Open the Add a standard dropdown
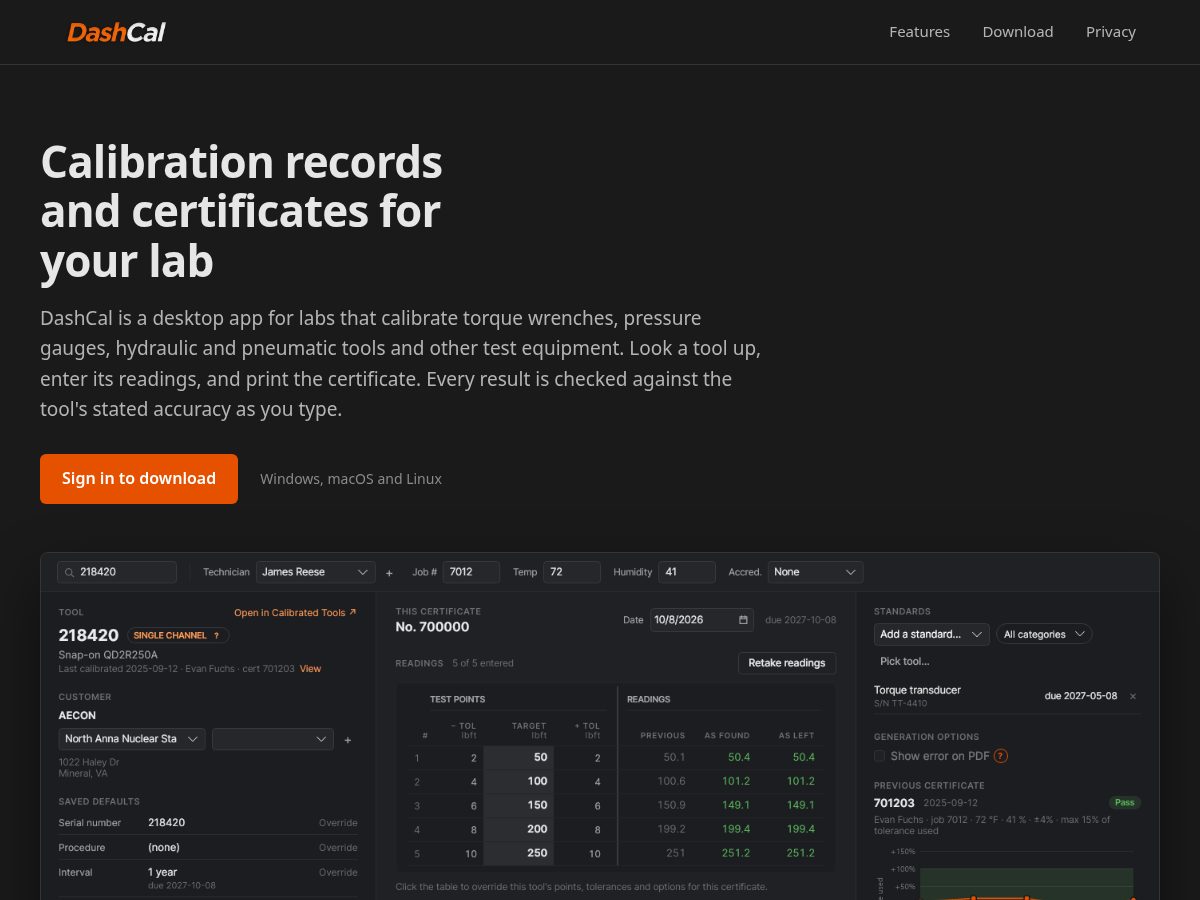 (x=932, y=634)
